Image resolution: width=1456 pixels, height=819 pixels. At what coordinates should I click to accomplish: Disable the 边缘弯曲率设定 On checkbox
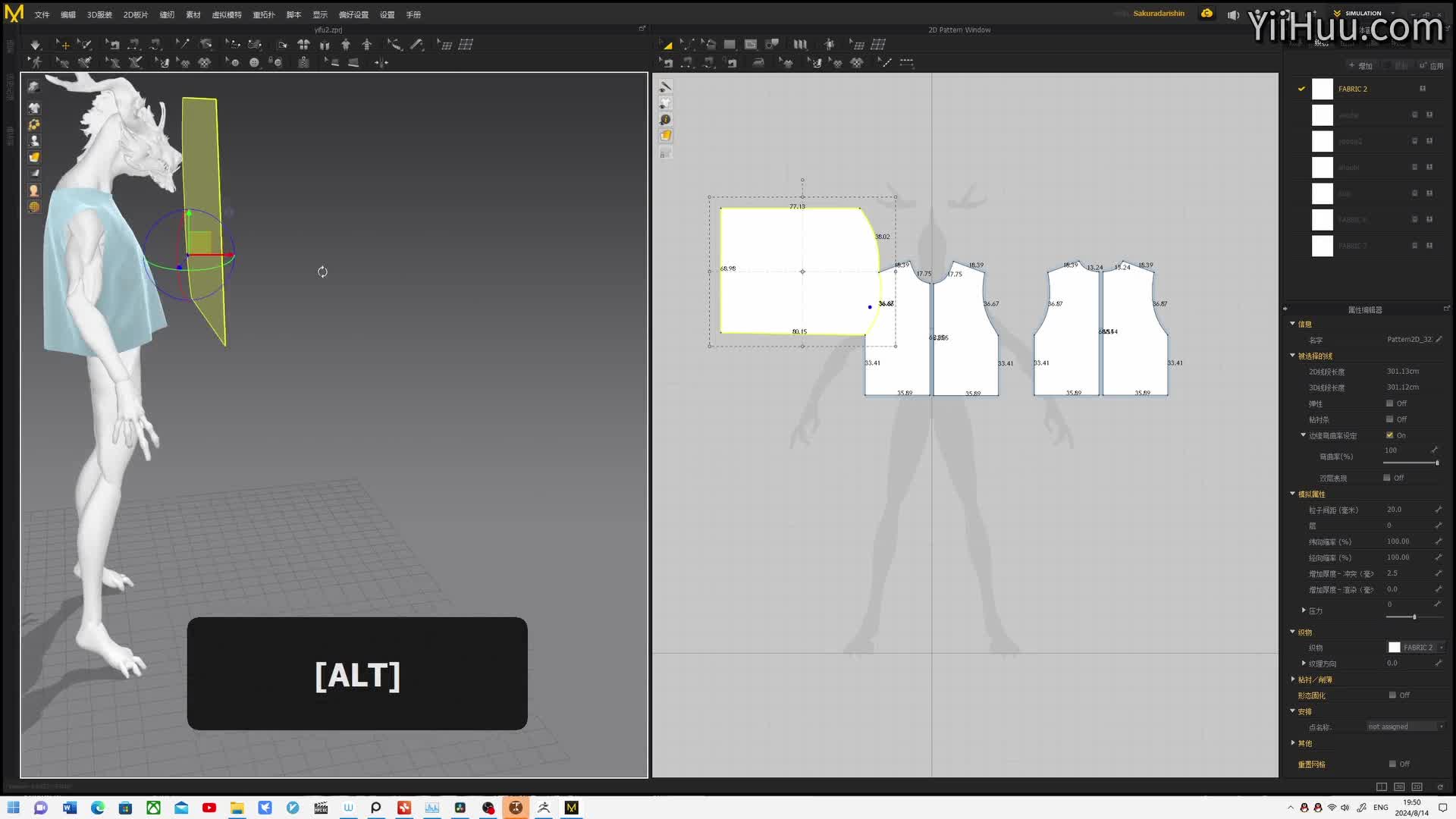tap(1389, 435)
